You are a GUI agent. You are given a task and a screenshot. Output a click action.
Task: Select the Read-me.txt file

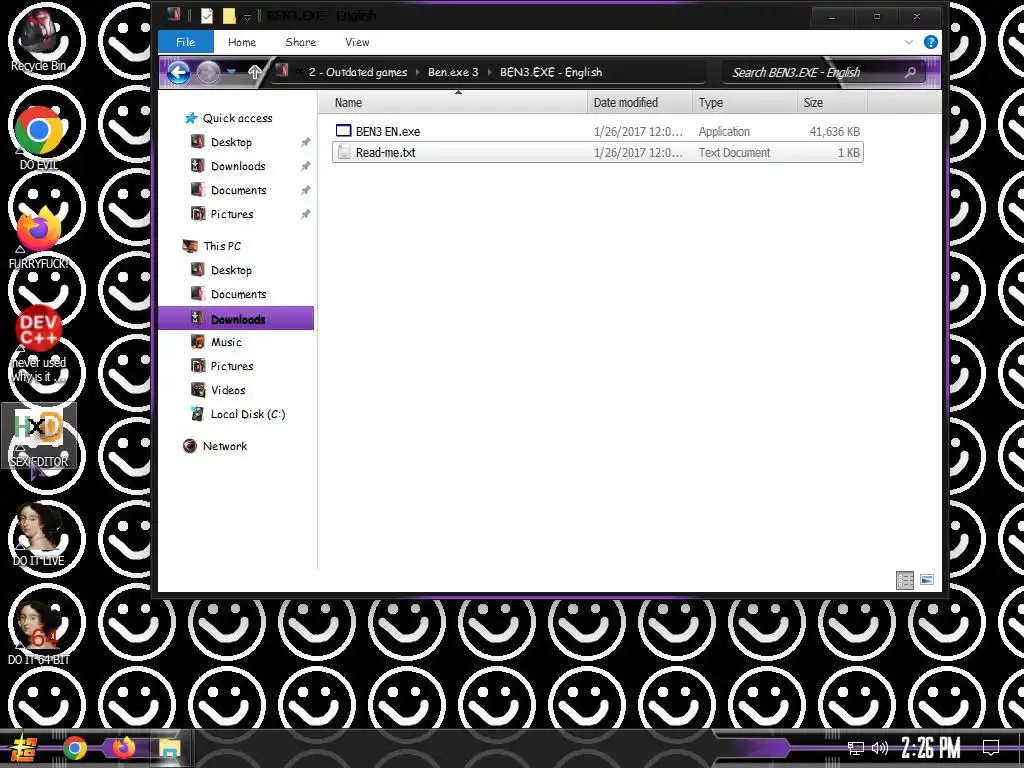click(x=598, y=152)
